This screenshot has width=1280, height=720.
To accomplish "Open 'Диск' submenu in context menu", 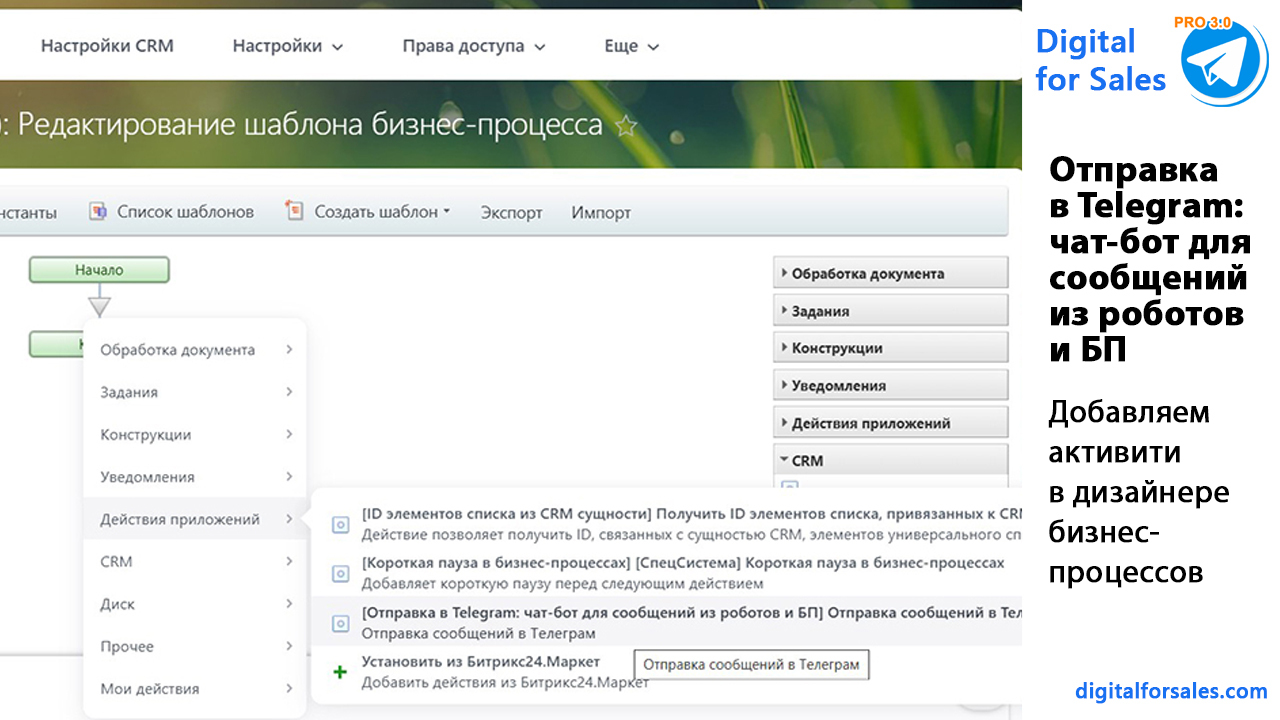I will [196, 604].
